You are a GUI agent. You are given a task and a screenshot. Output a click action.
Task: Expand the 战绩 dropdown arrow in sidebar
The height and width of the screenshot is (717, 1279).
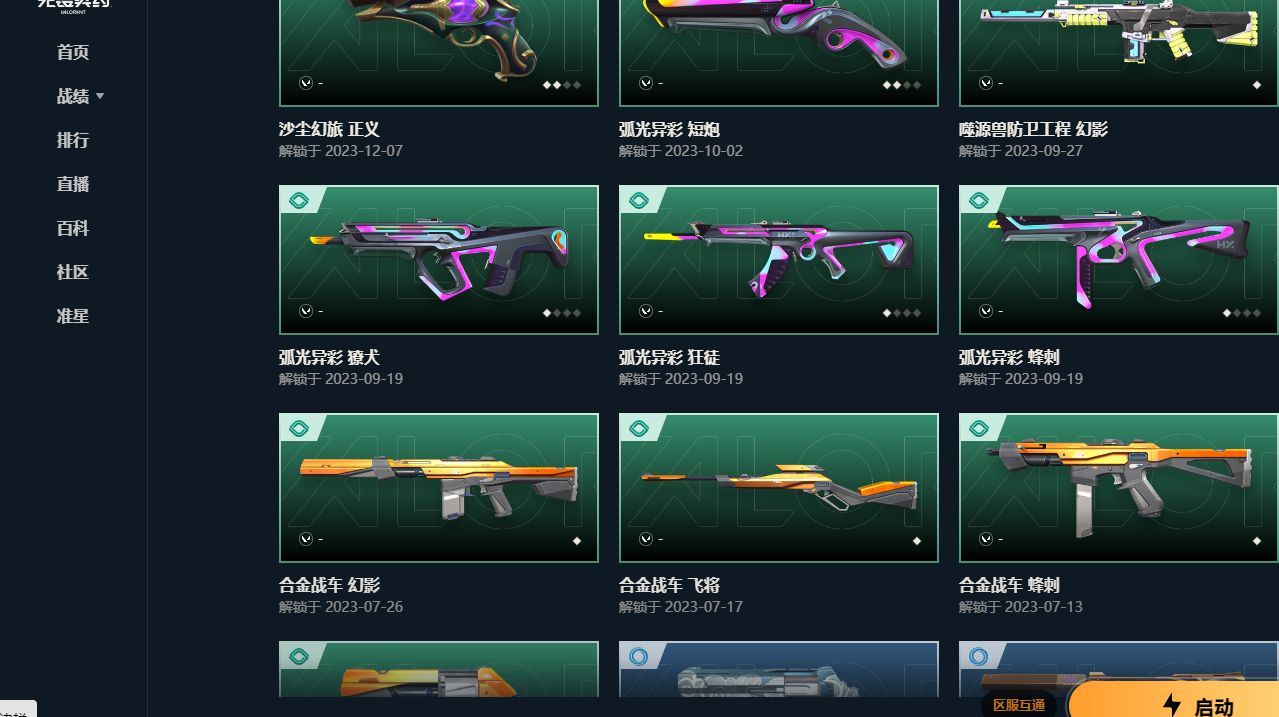(x=100, y=96)
